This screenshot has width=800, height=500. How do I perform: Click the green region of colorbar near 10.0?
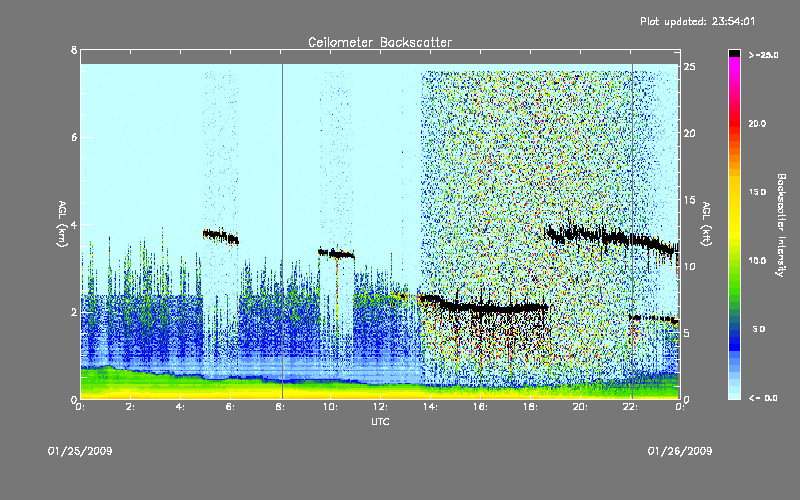pos(734,261)
